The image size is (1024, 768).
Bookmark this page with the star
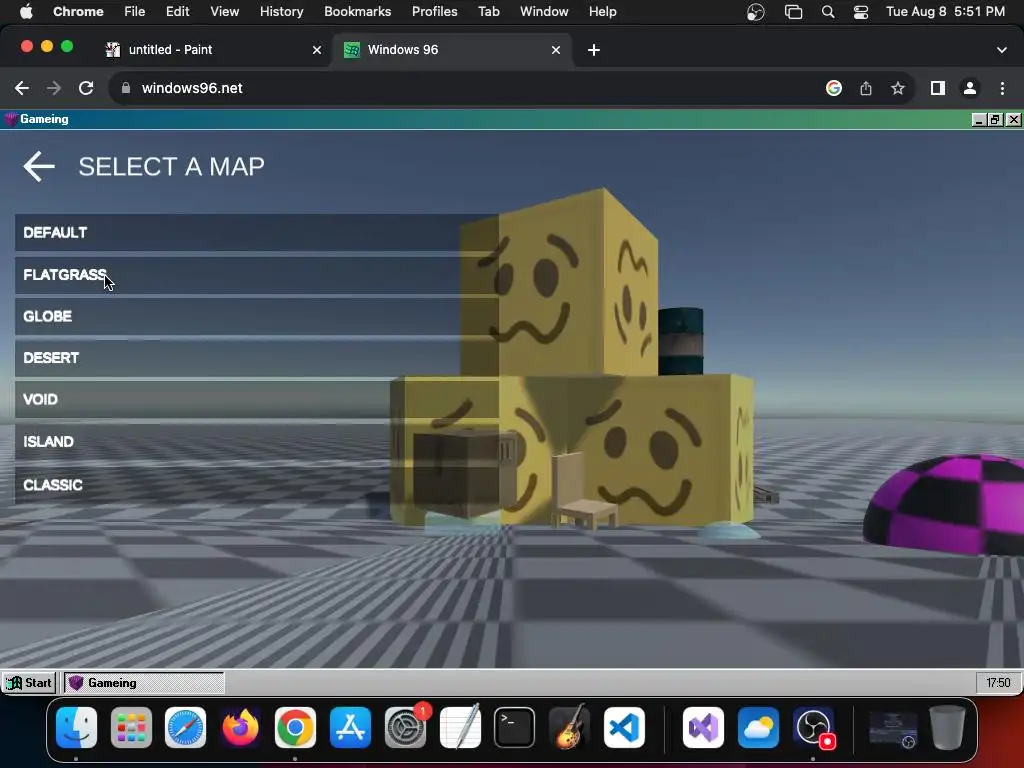click(898, 88)
